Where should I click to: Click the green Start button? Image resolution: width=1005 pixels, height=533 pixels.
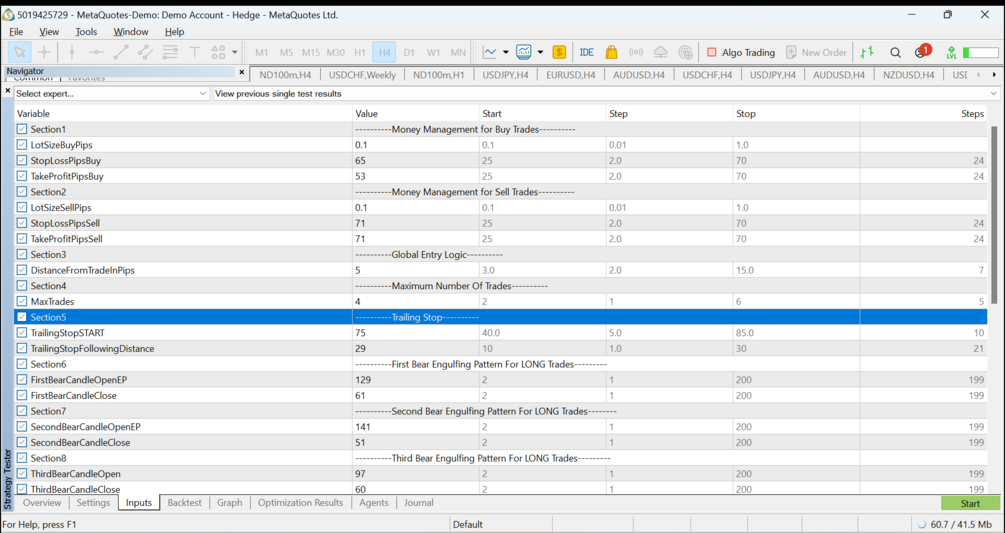[970, 504]
